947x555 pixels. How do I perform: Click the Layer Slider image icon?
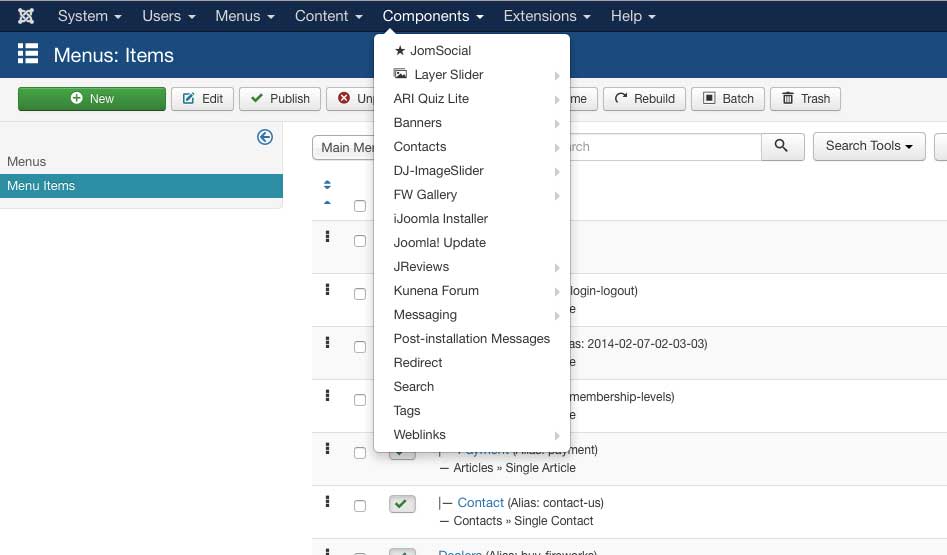coord(400,74)
